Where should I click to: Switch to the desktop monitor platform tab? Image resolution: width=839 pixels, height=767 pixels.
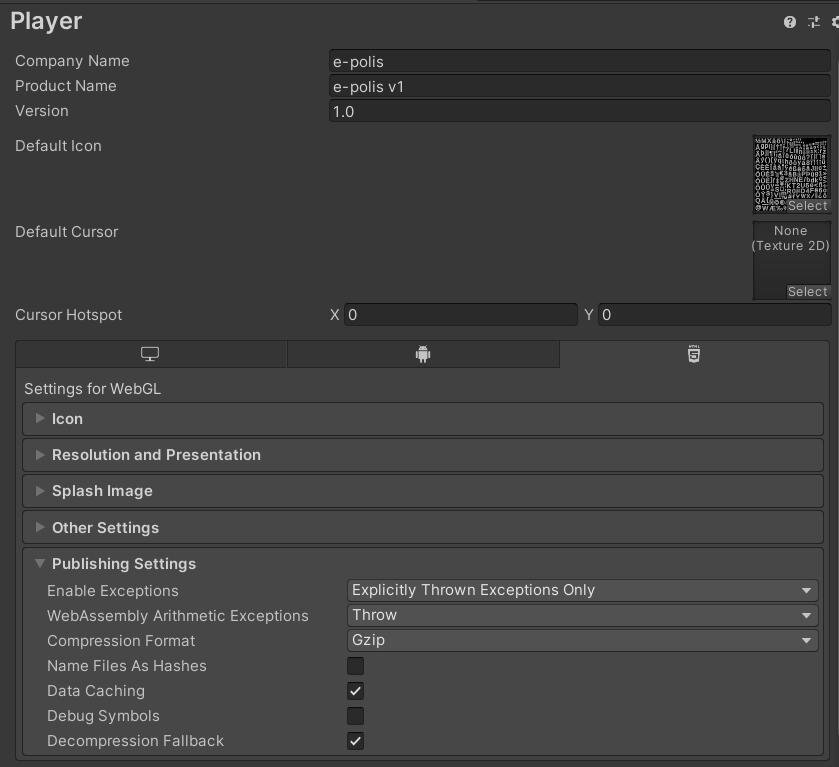click(x=150, y=354)
